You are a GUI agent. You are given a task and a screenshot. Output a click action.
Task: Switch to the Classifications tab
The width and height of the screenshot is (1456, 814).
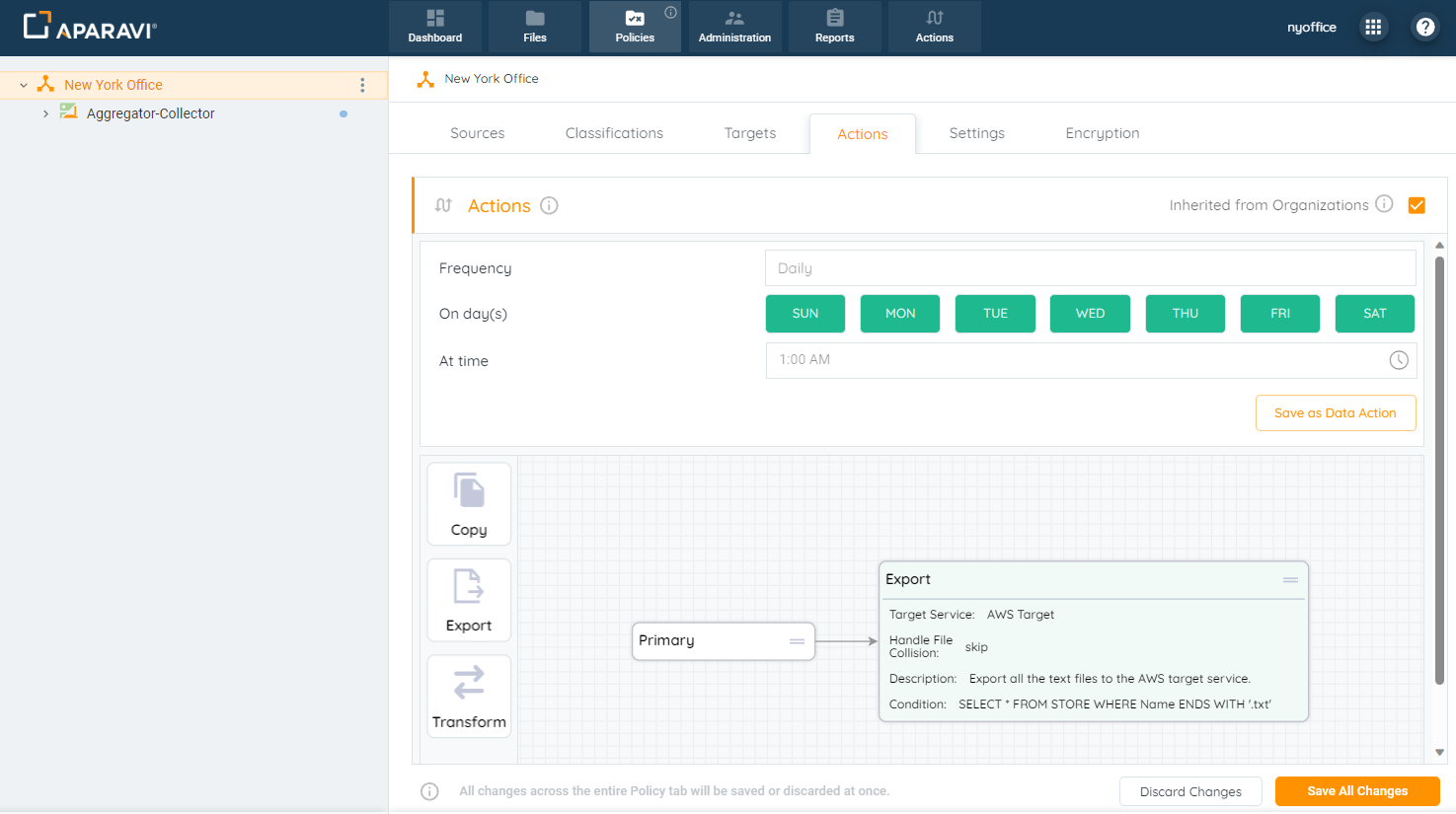point(614,133)
